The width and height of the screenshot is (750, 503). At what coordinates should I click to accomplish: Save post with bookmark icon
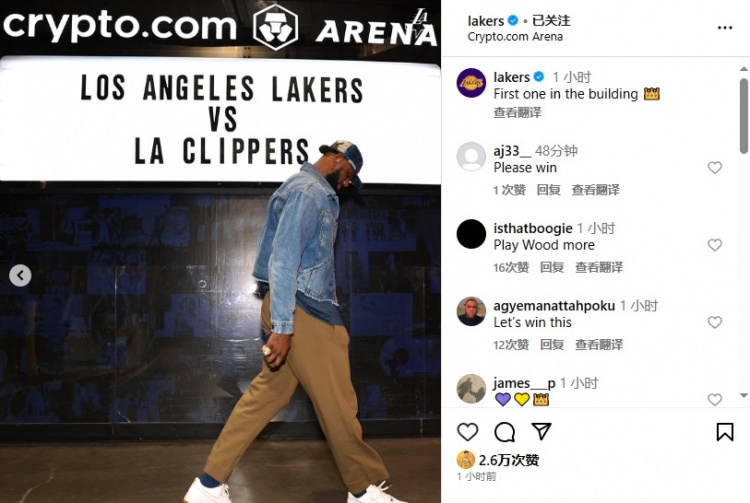(x=725, y=432)
